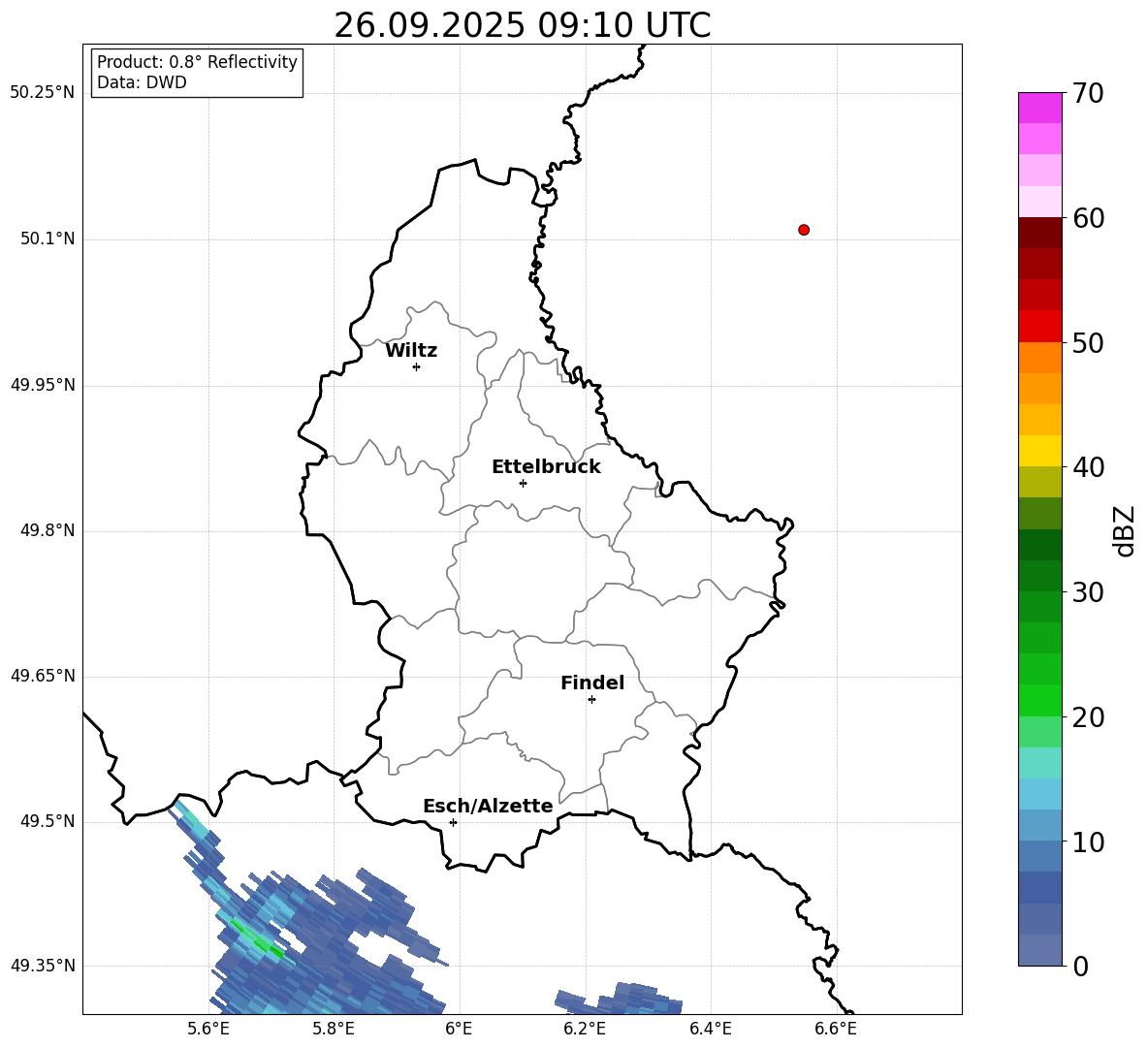Click the Data: DWD text
The height and width of the screenshot is (1048, 1148).
[142, 82]
